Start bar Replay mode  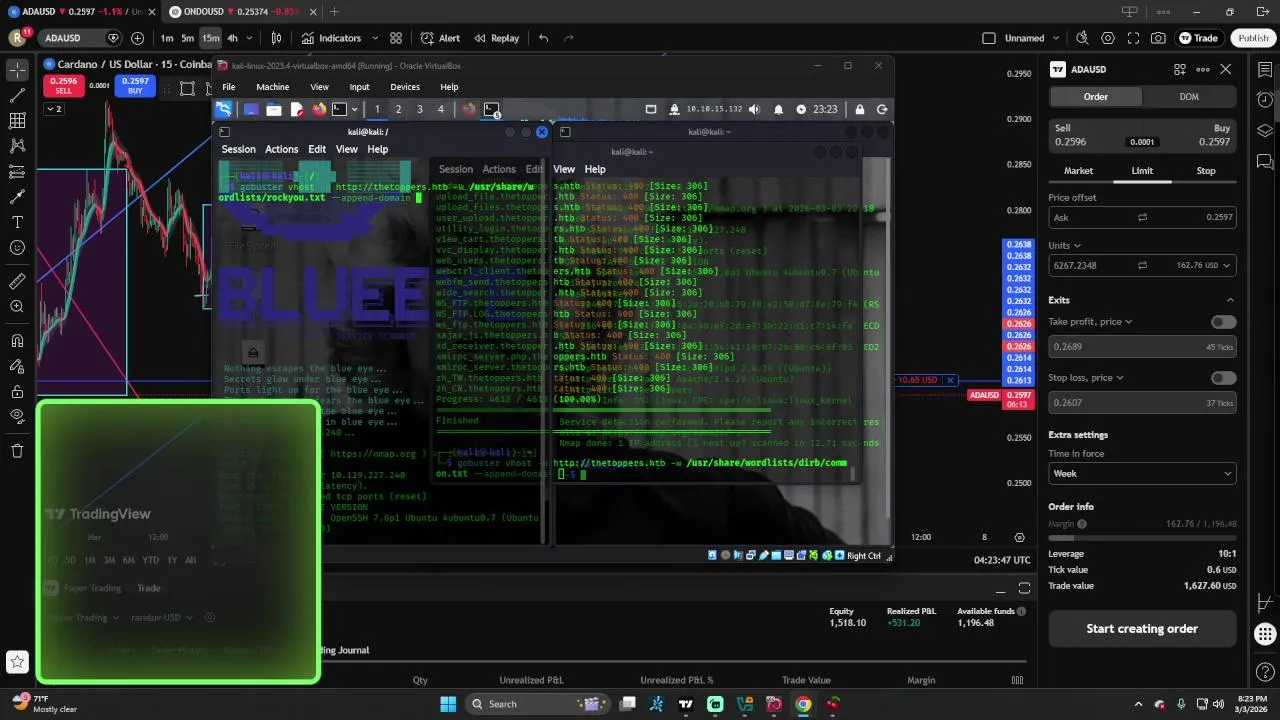tap(496, 38)
